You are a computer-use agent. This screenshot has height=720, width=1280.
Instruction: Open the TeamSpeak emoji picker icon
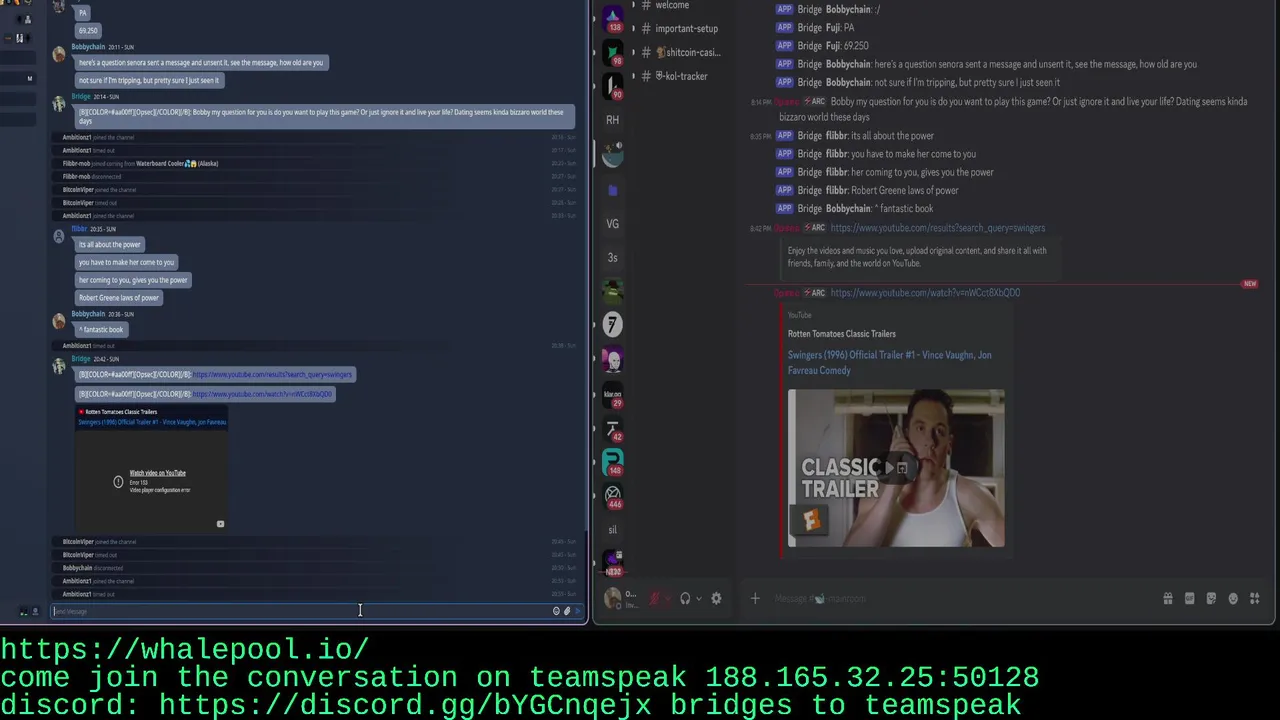click(x=556, y=611)
